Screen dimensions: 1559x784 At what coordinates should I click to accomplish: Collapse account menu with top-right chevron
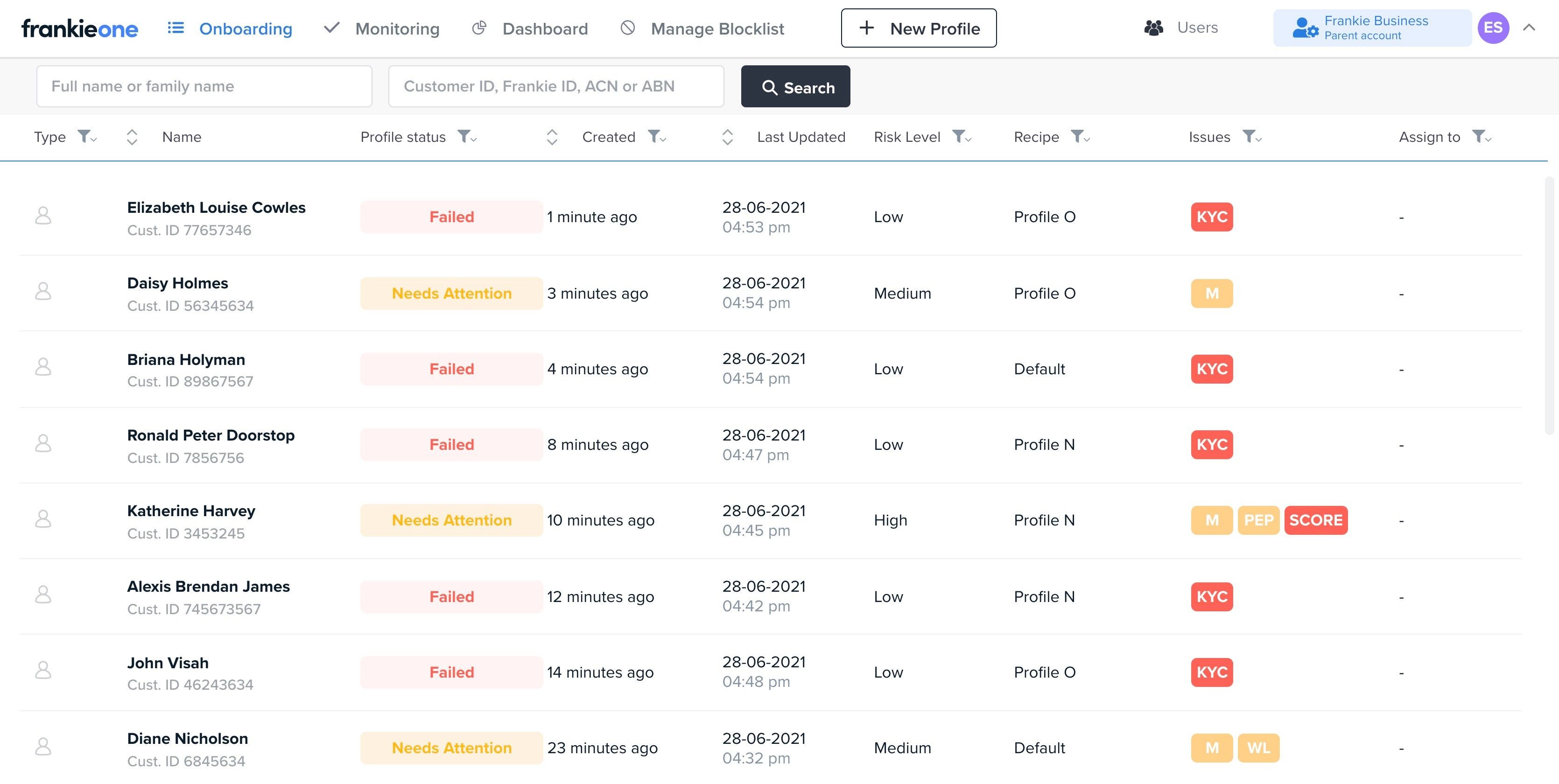pyautogui.click(x=1529, y=28)
